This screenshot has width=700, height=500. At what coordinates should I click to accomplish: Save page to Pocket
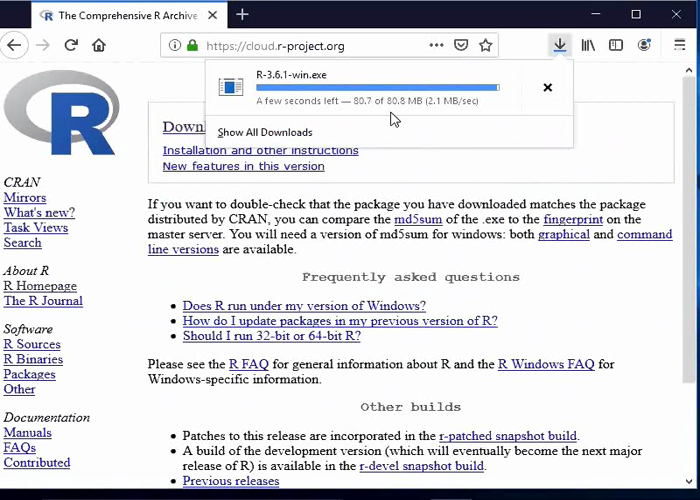point(461,45)
